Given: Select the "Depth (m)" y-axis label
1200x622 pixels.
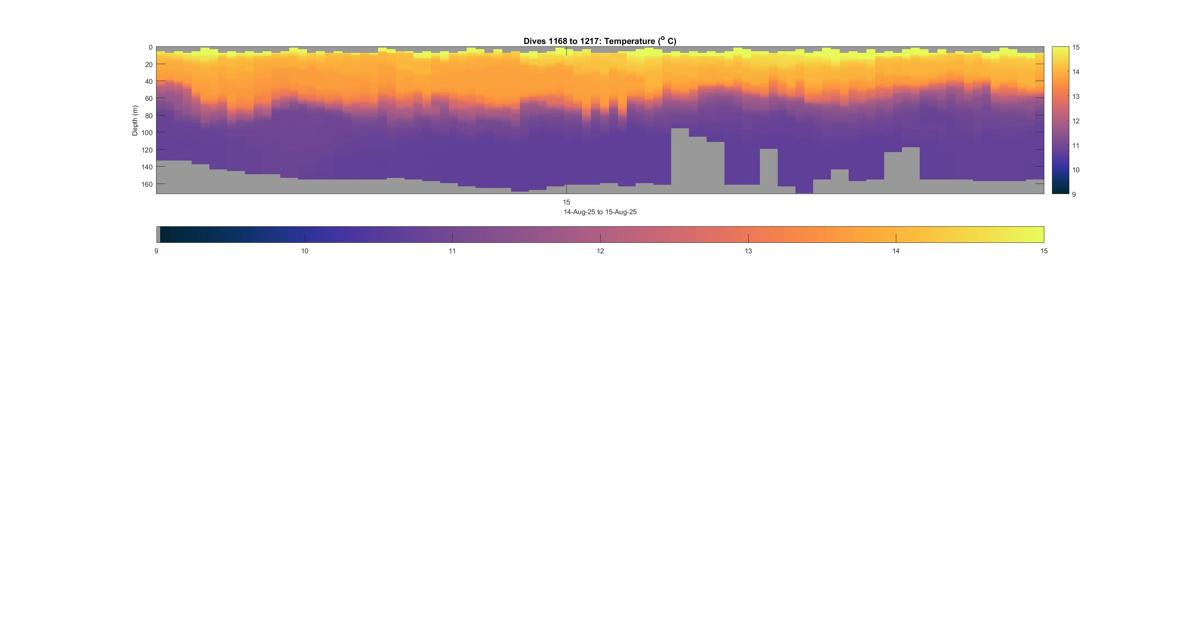Looking at the screenshot, I should click(x=135, y=120).
